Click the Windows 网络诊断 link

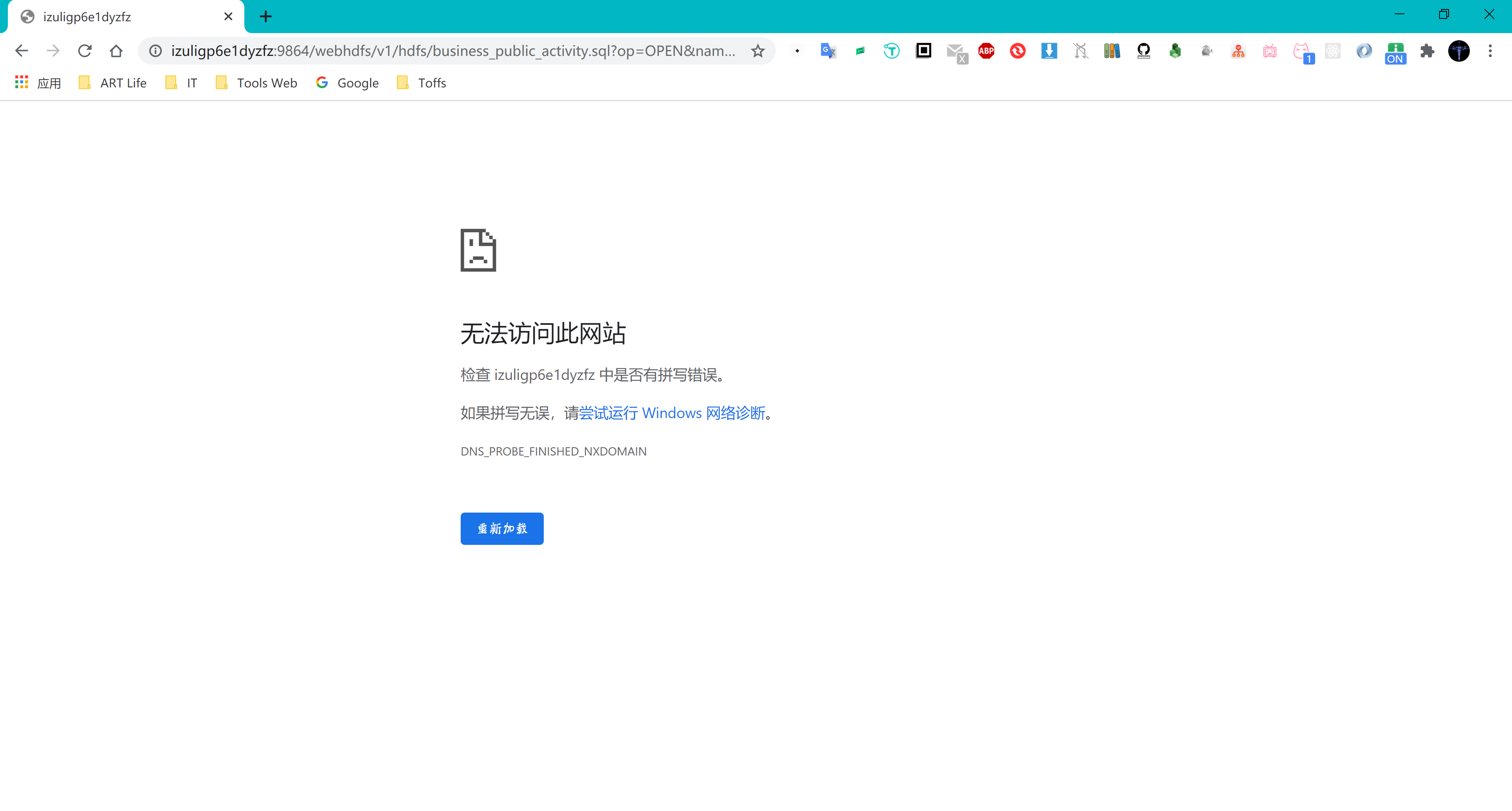pos(672,413)
